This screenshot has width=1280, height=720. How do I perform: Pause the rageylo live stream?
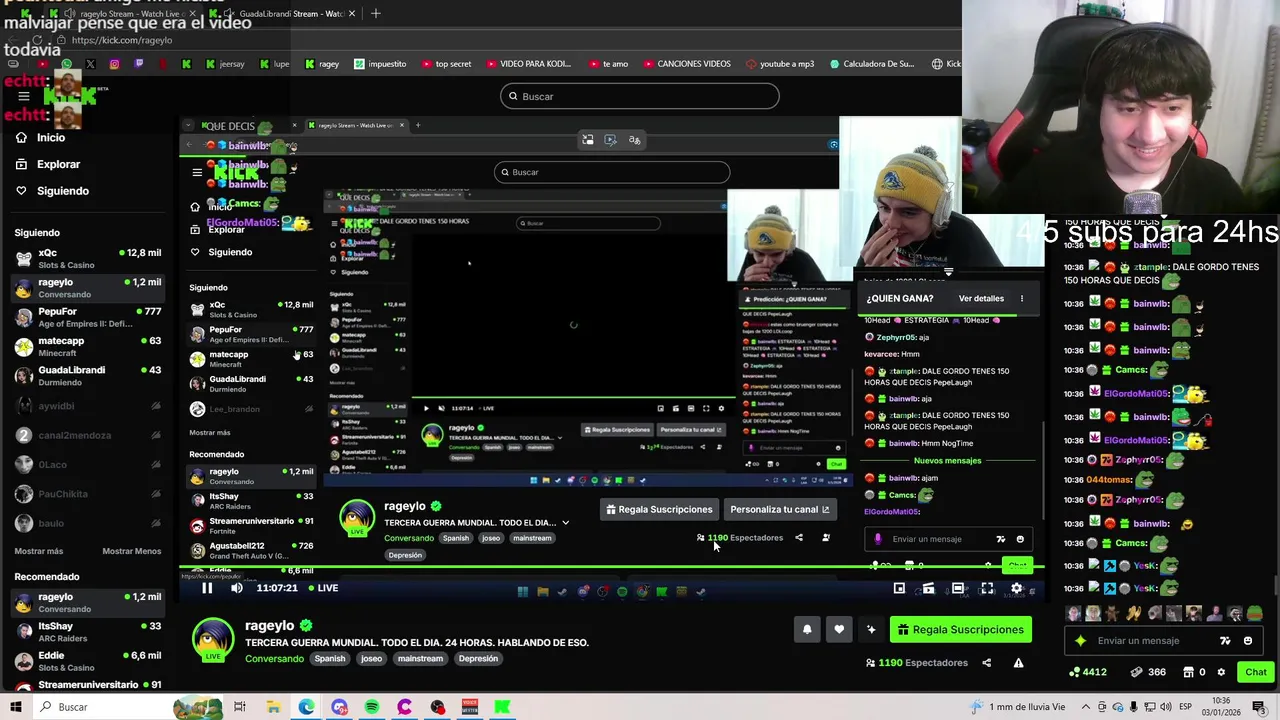pyautogui.click(x=207, y=588)
